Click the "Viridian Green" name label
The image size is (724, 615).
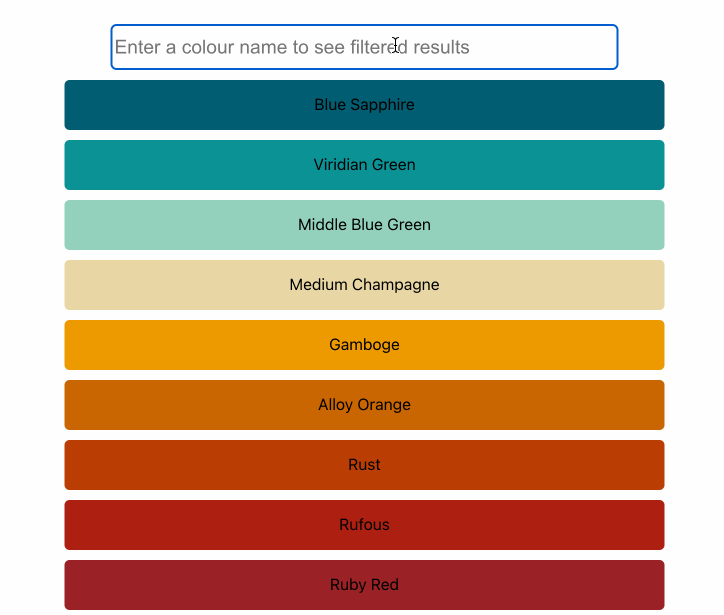point(364,165)
